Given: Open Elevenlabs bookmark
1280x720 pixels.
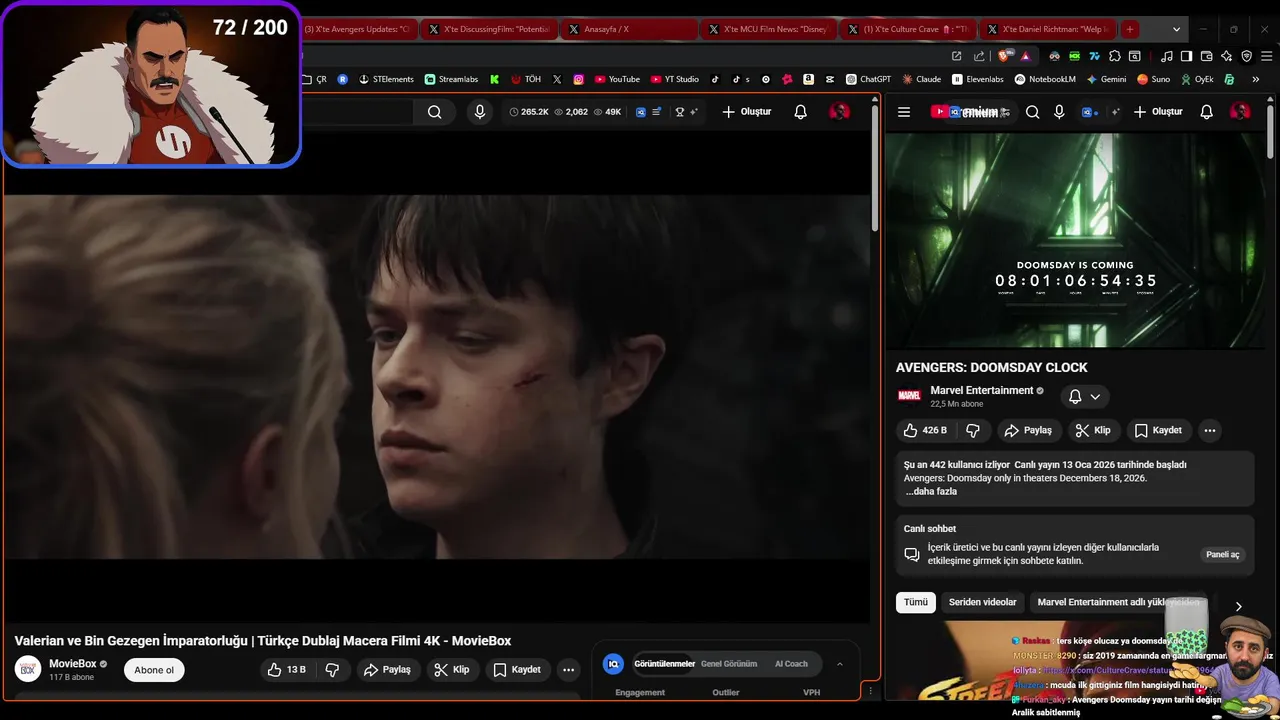Looking at the screenshot, I should 978,79.
